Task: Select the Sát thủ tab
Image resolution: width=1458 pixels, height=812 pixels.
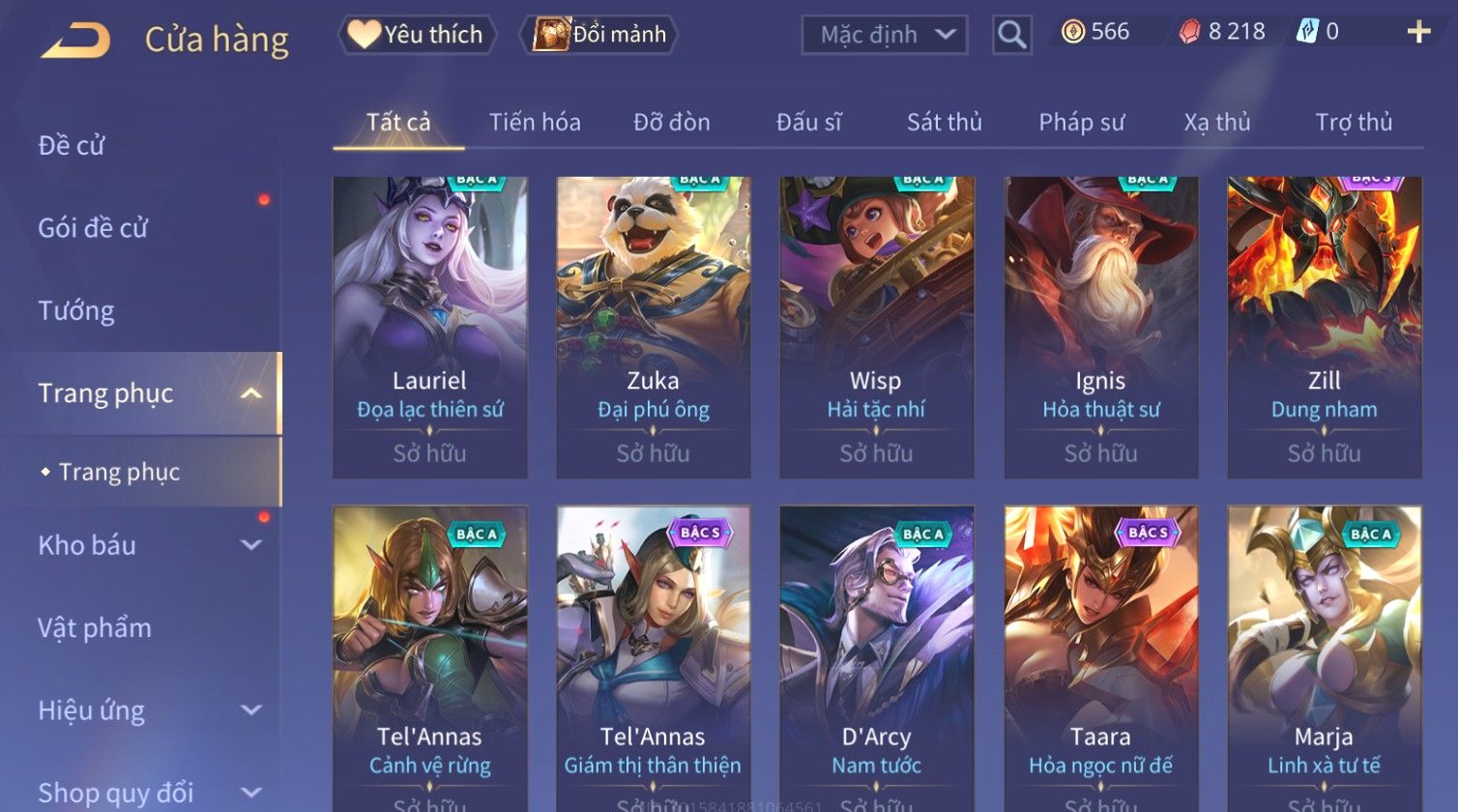Action: 945,123
